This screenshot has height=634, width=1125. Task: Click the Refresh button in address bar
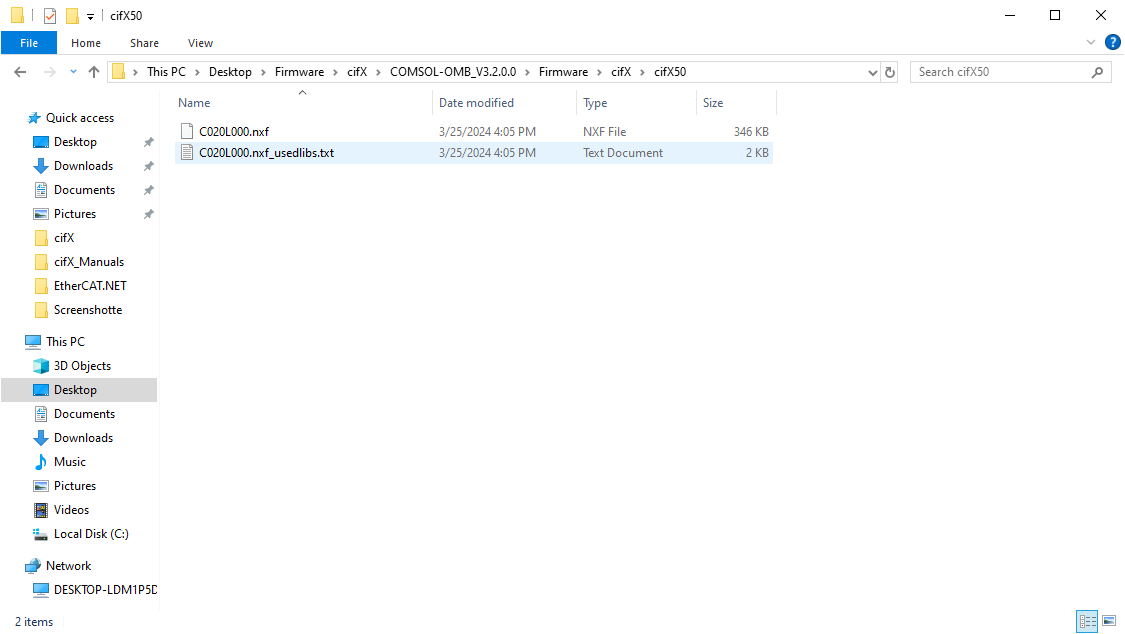click(x=891, y=72)
